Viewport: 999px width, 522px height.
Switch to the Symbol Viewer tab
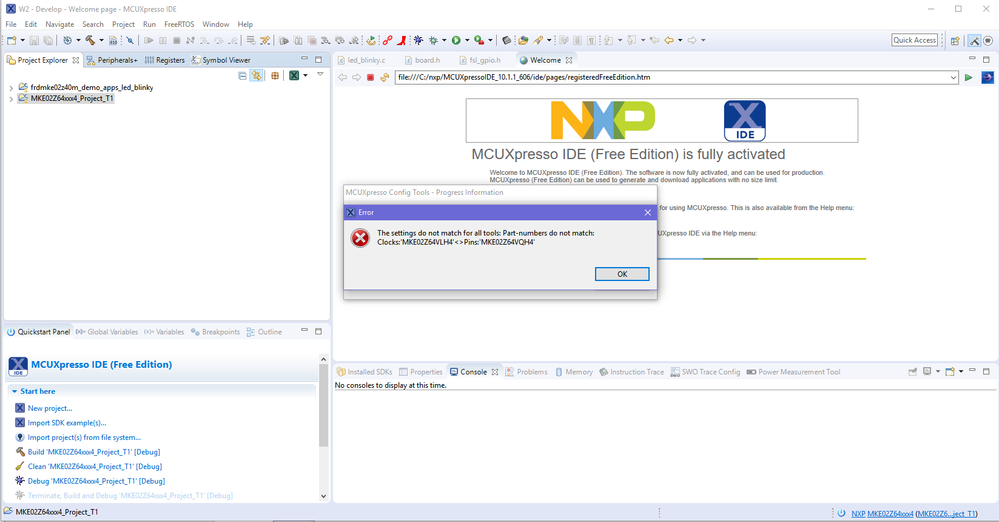point(221,60)
